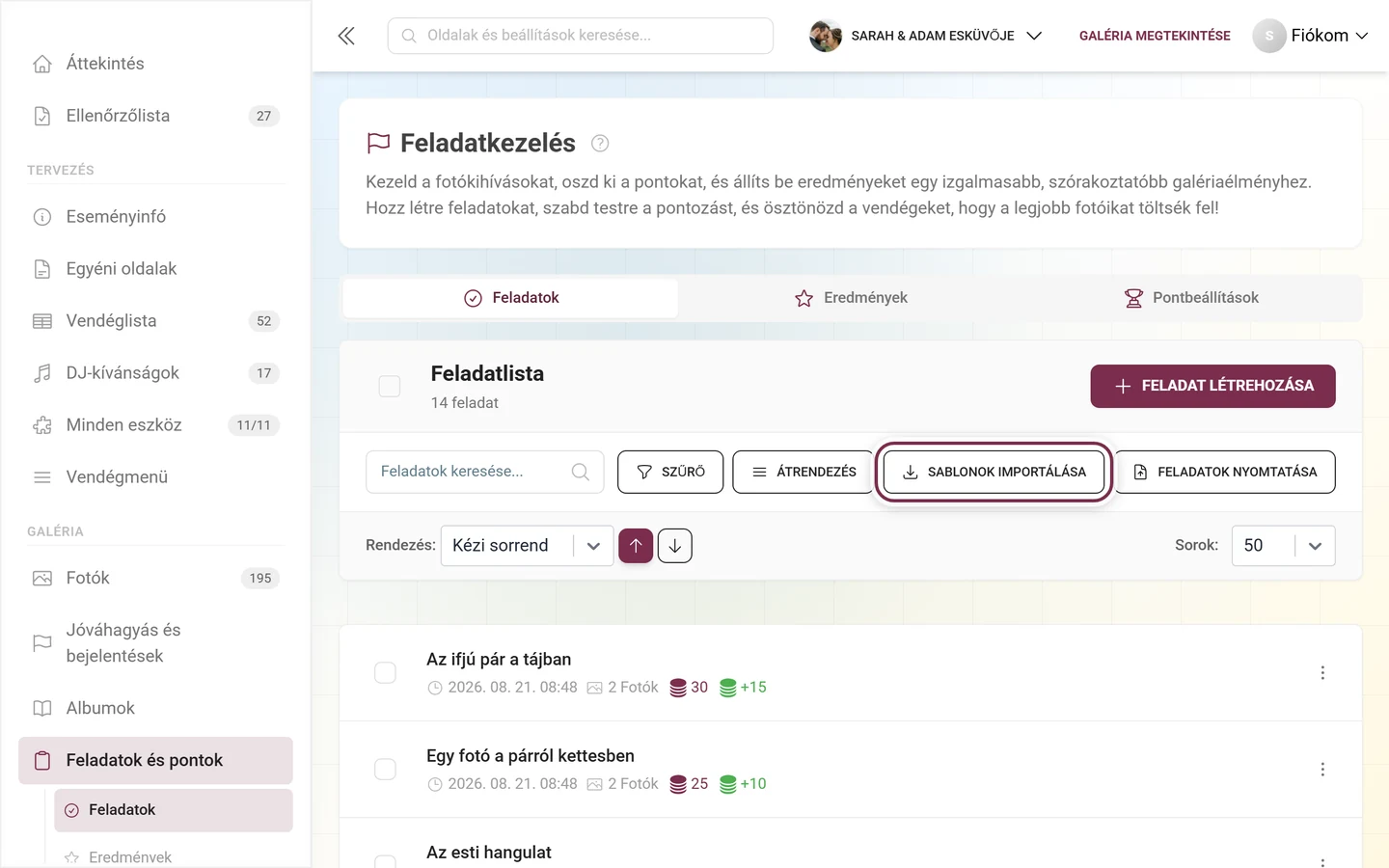Open the Kézi sorrend sorting dropdown
This screenshot has width=1389, height=868.
pyautogui.click(x=527, y=546)
